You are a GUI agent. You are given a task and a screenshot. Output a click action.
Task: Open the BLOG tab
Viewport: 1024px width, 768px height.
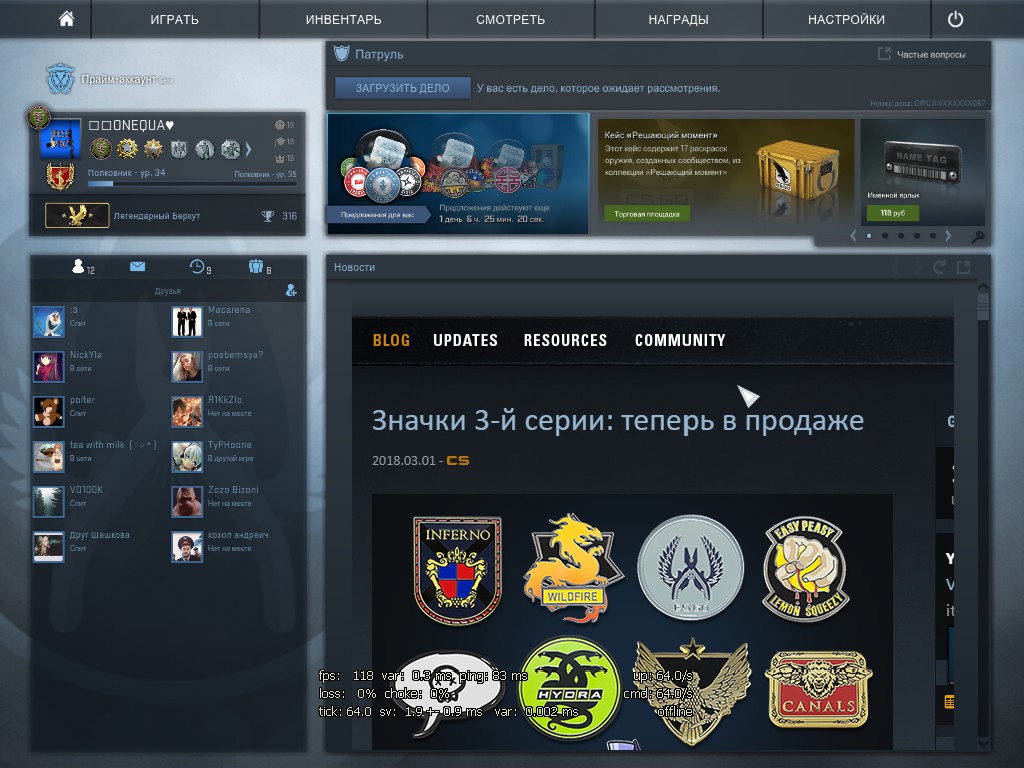[391, 340]
